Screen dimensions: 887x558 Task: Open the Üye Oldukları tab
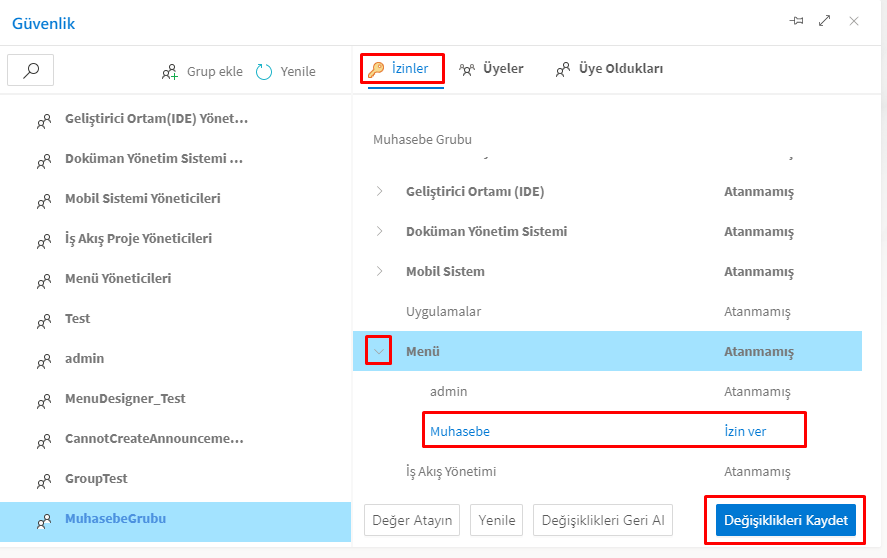click(x=609, y=69)
